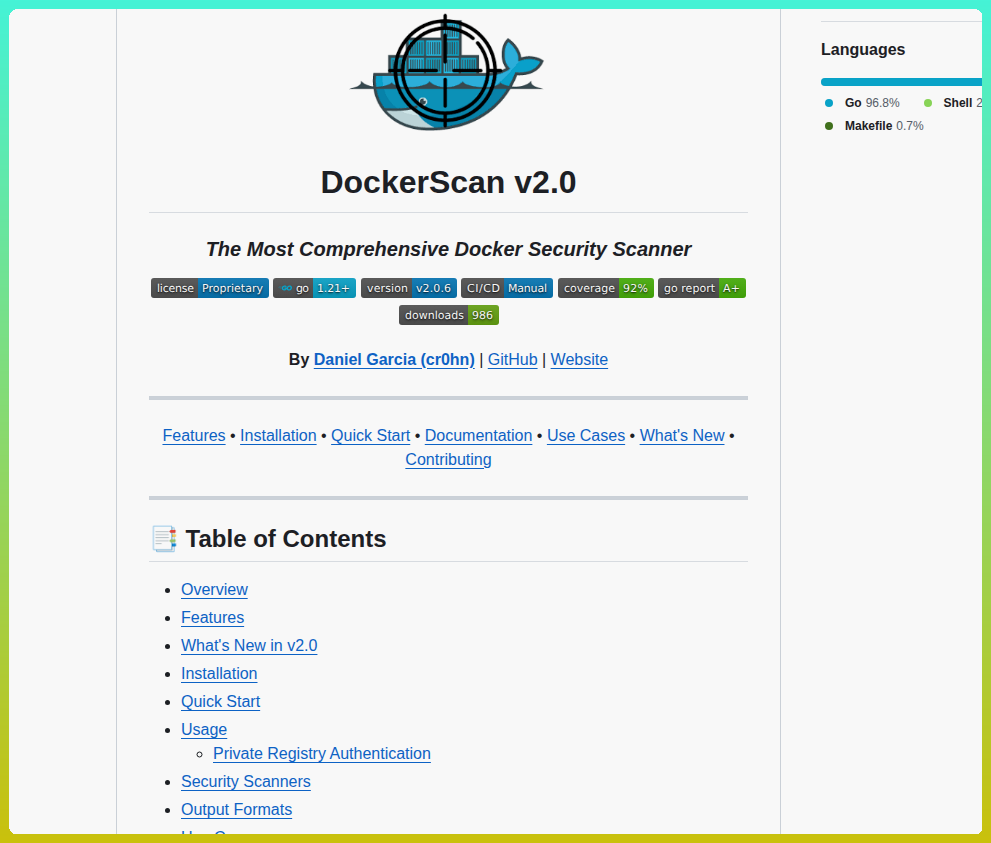This screenshot has width=991, height=843.
Task: Click the coverage 92% badge
Action: point(605,288)
